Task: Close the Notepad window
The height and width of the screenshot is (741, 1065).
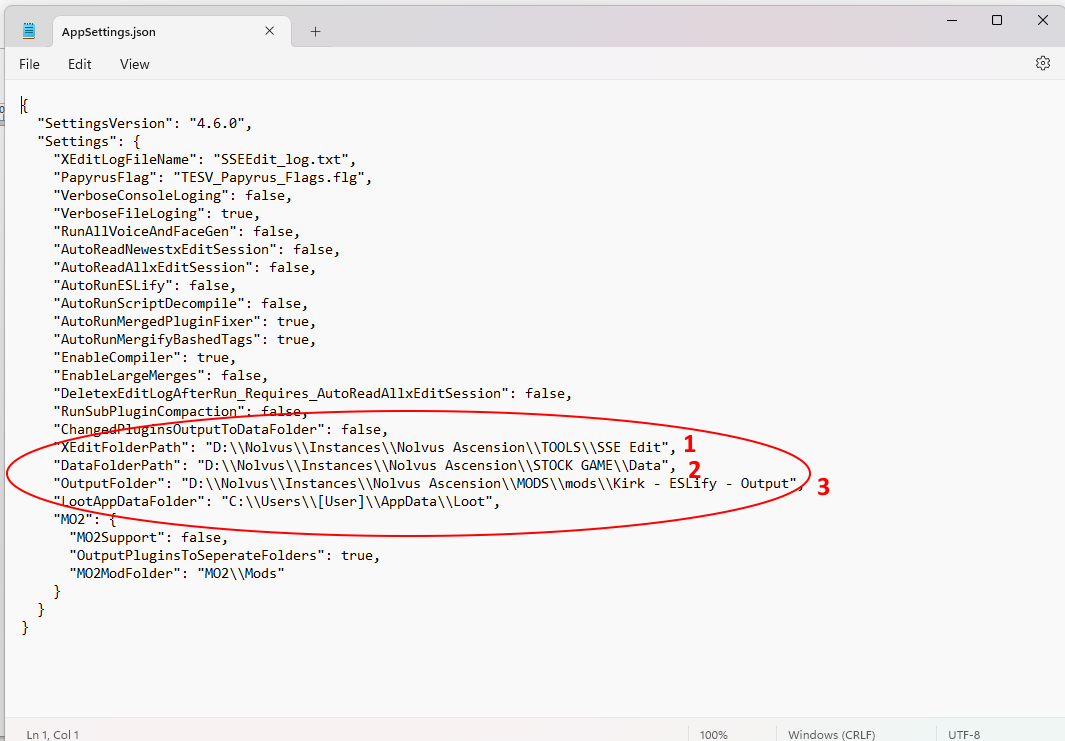Action: point(1041,20)
